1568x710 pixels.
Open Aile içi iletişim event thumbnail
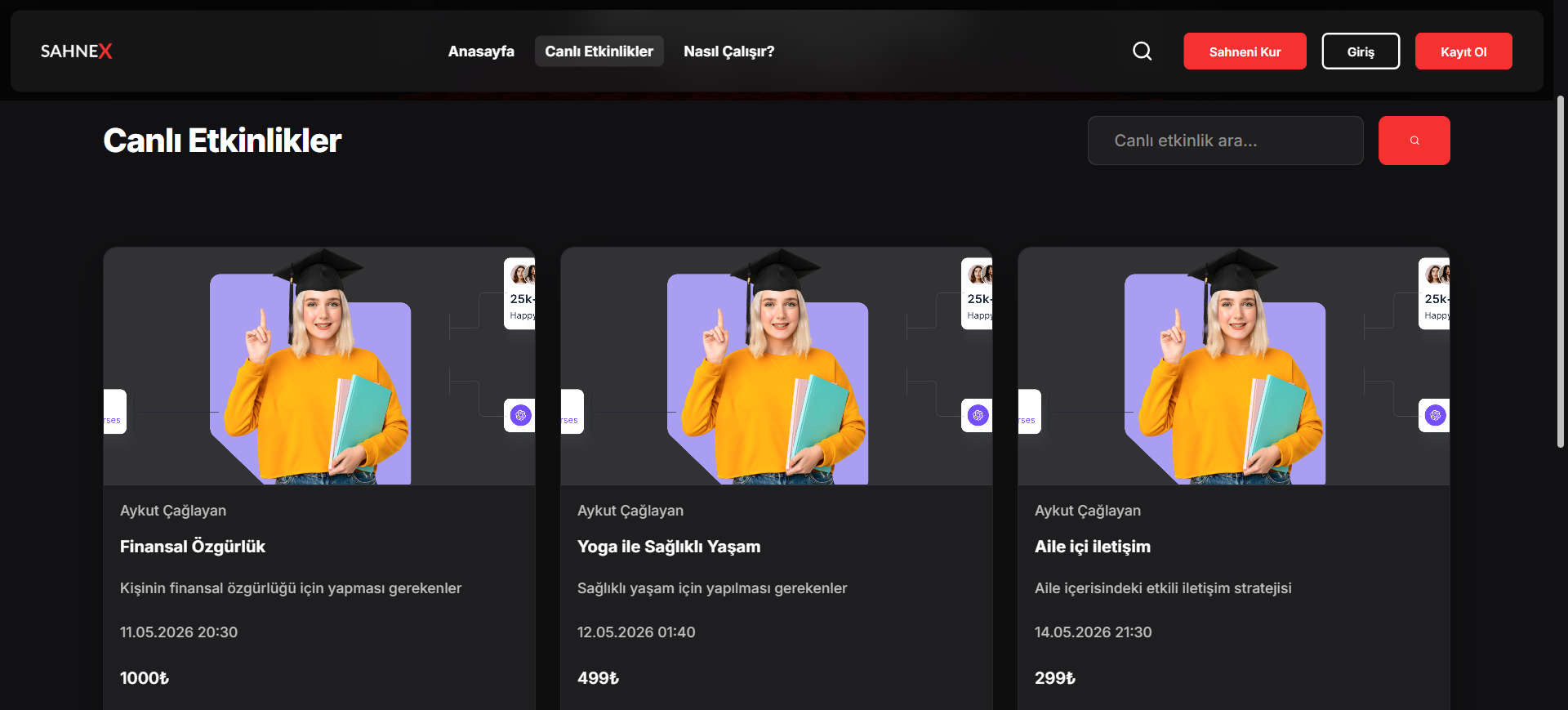click(1234, 366)
